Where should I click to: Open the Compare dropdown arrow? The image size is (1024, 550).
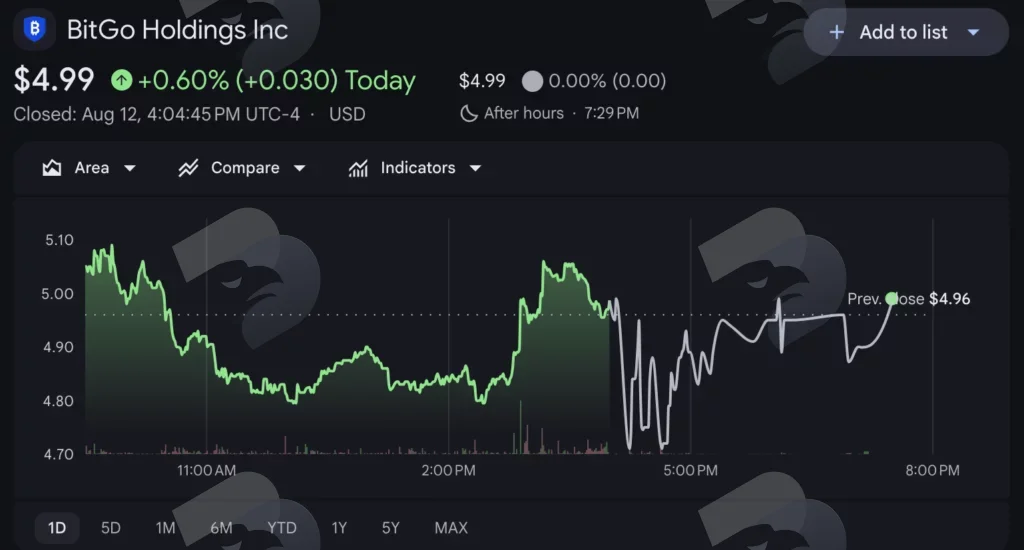point(299,169)
